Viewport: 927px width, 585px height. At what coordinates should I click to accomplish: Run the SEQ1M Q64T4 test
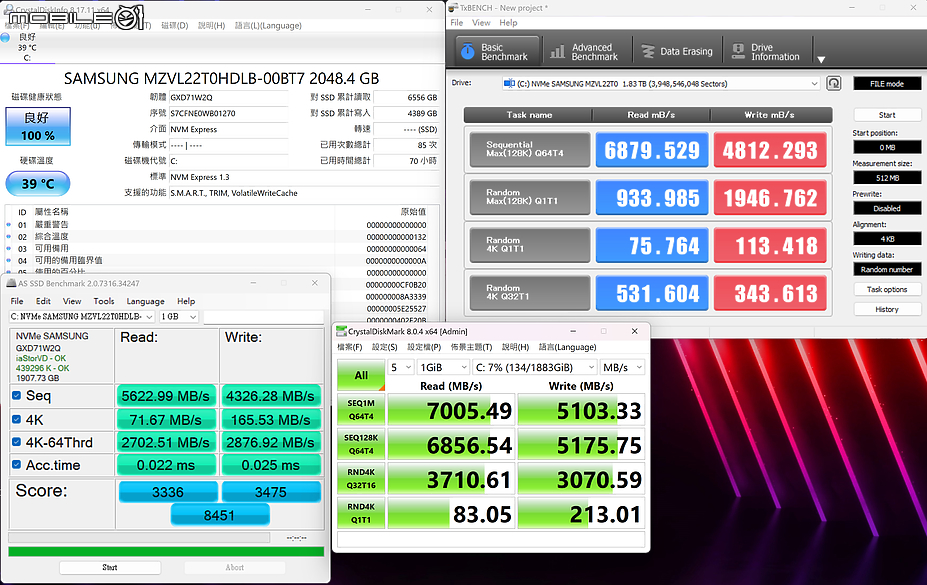click(x=361, y=410)
